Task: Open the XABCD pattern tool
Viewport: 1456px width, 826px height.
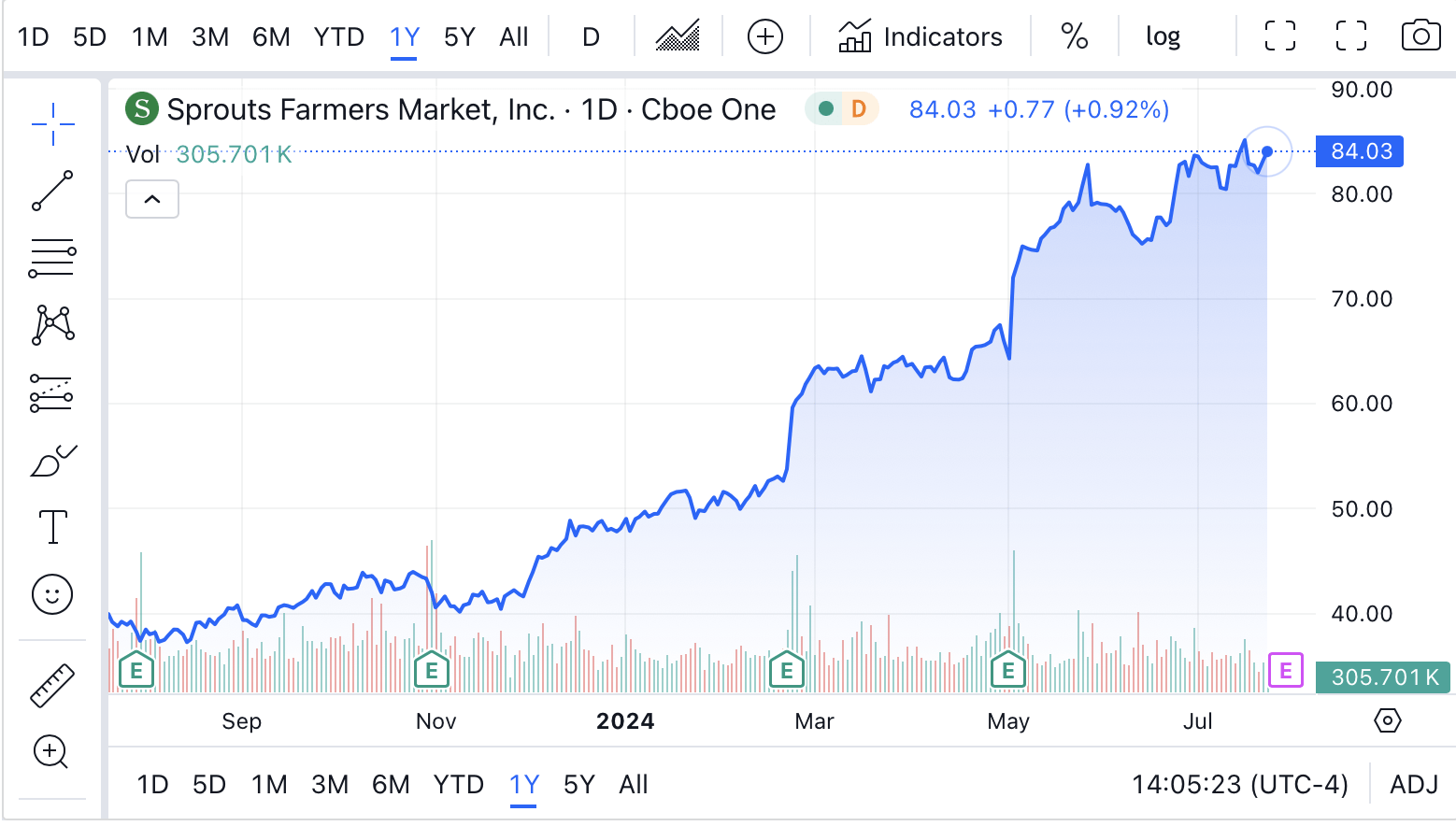Action: pyautogui.click(x=52, y=324)
